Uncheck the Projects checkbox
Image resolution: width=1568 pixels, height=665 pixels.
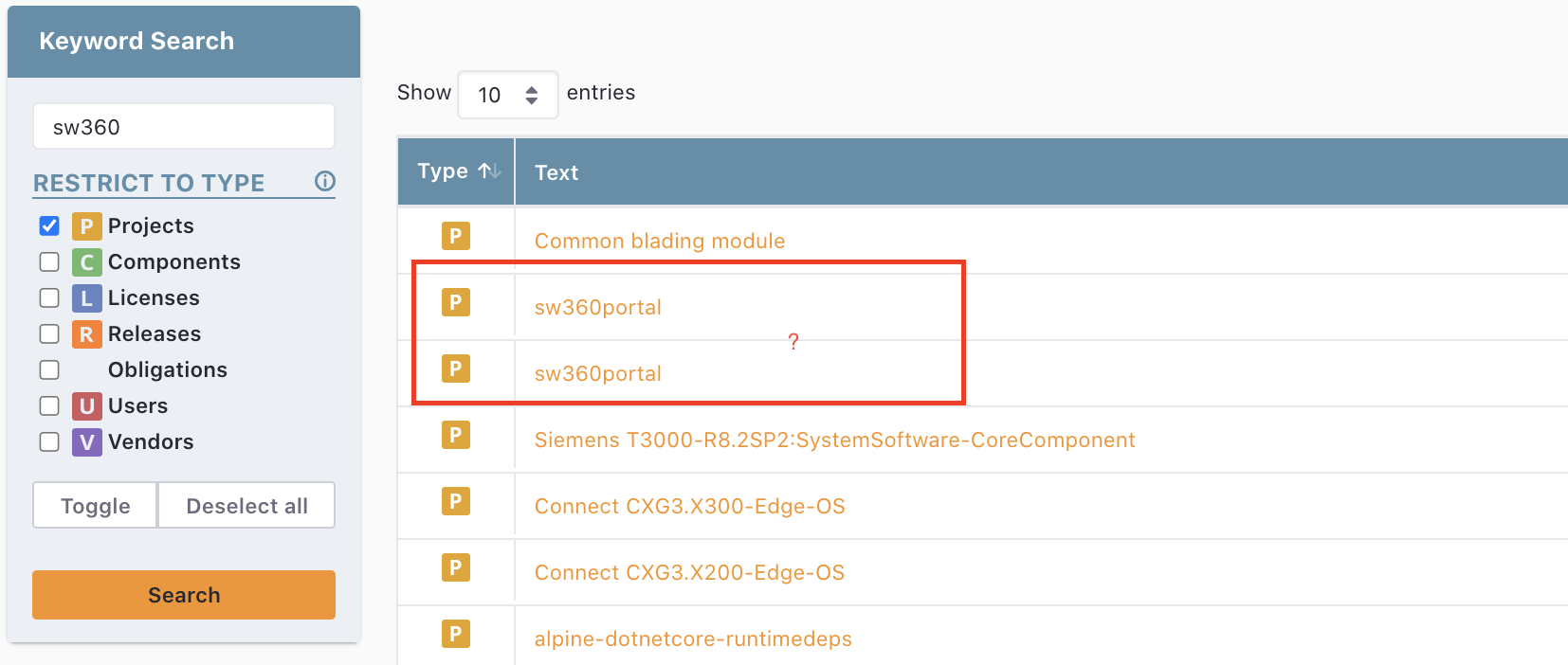49,225
